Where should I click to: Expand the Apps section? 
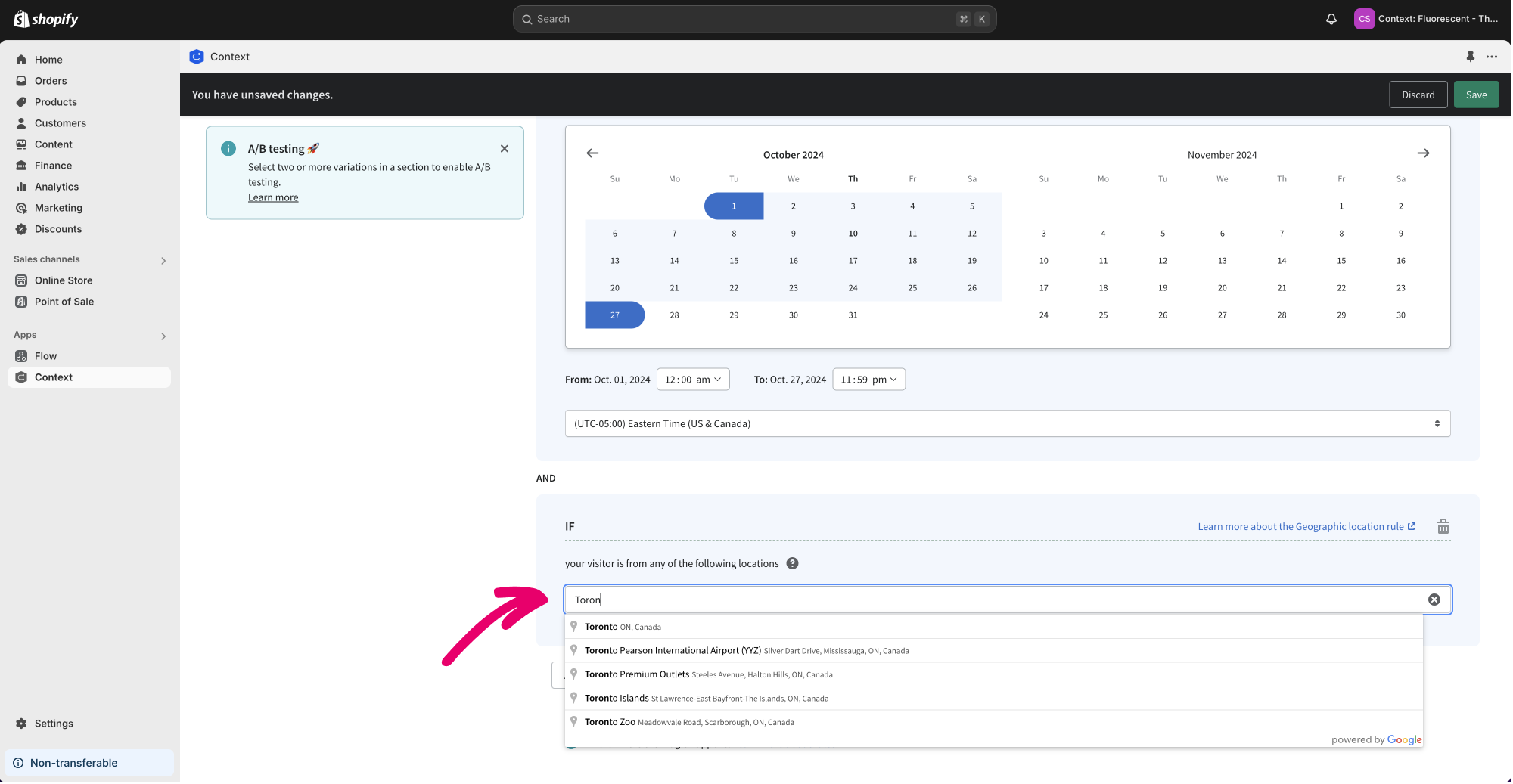coord(163,336)
